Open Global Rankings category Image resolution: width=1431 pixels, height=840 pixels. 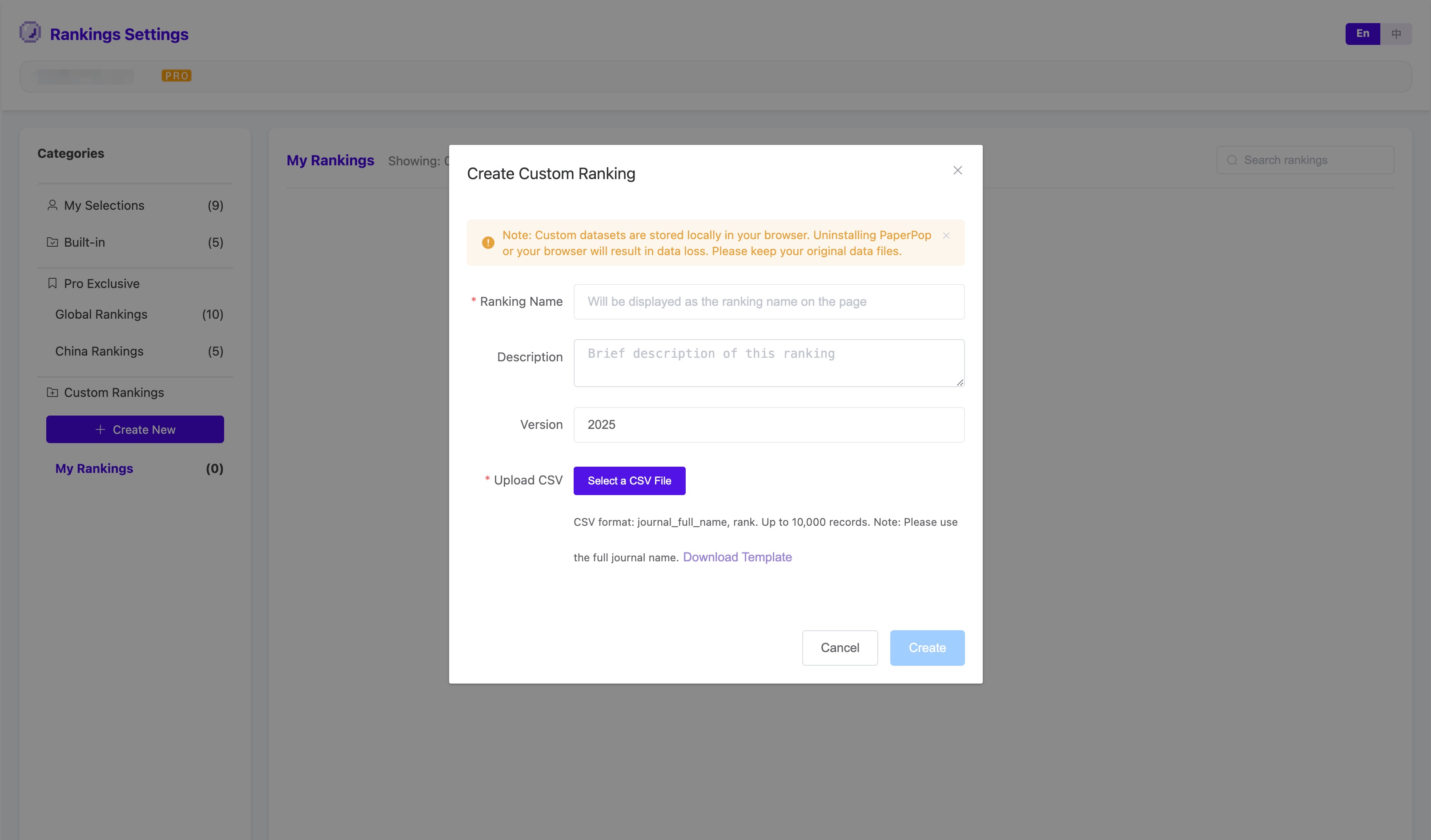tap(101, 314)
